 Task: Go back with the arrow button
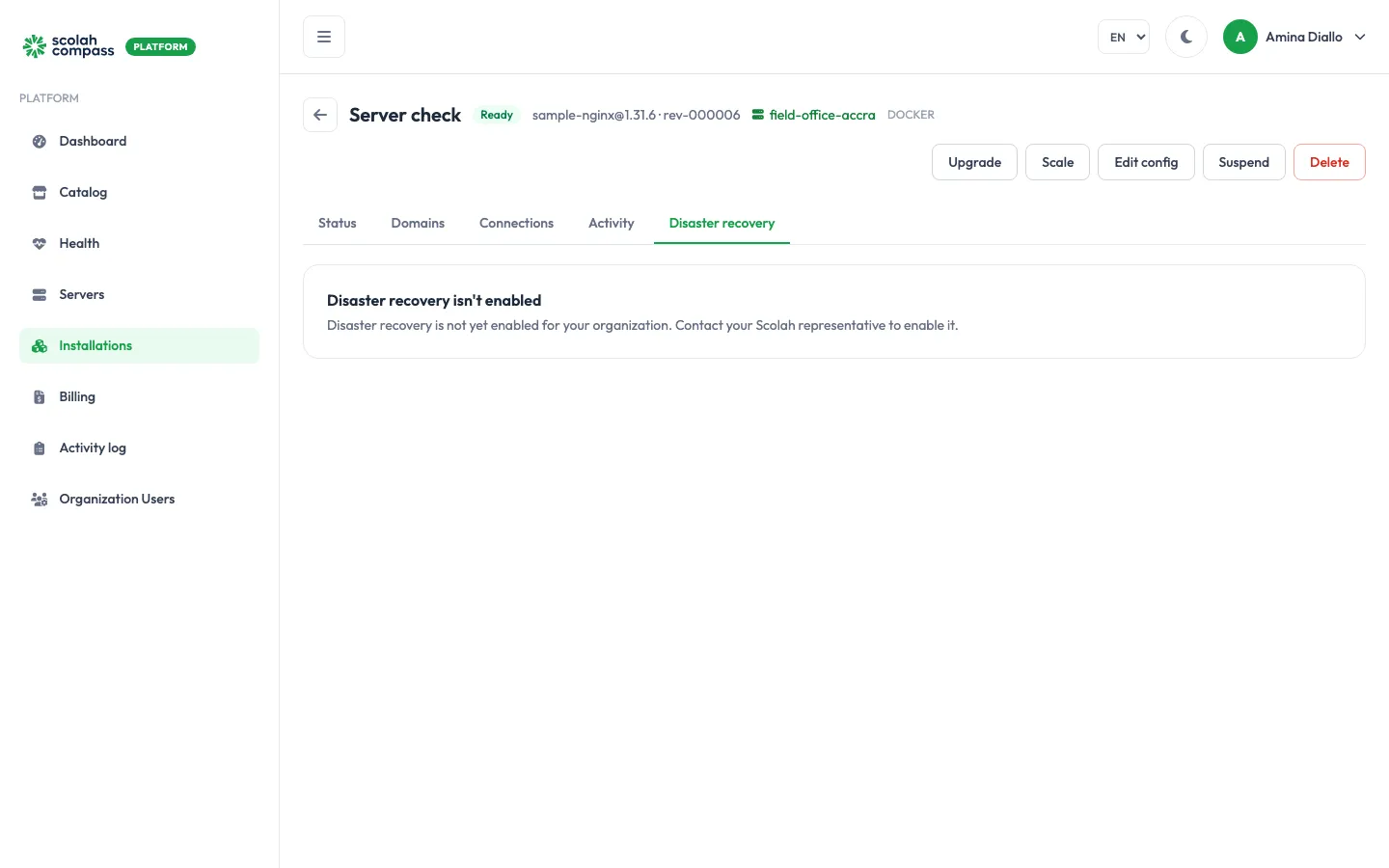[x=320, y=115]
